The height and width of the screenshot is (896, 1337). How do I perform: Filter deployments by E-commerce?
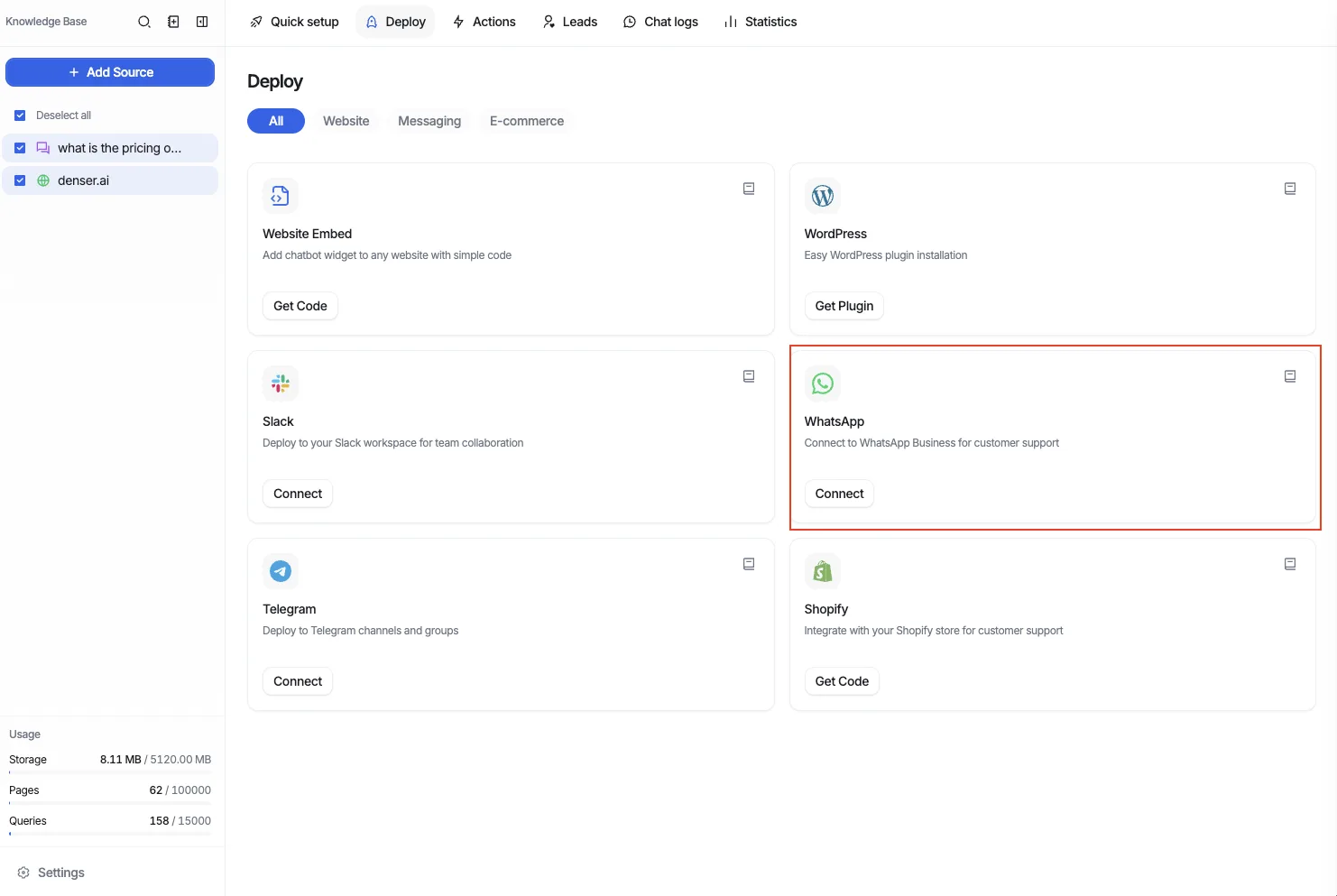tap(527, 121)
